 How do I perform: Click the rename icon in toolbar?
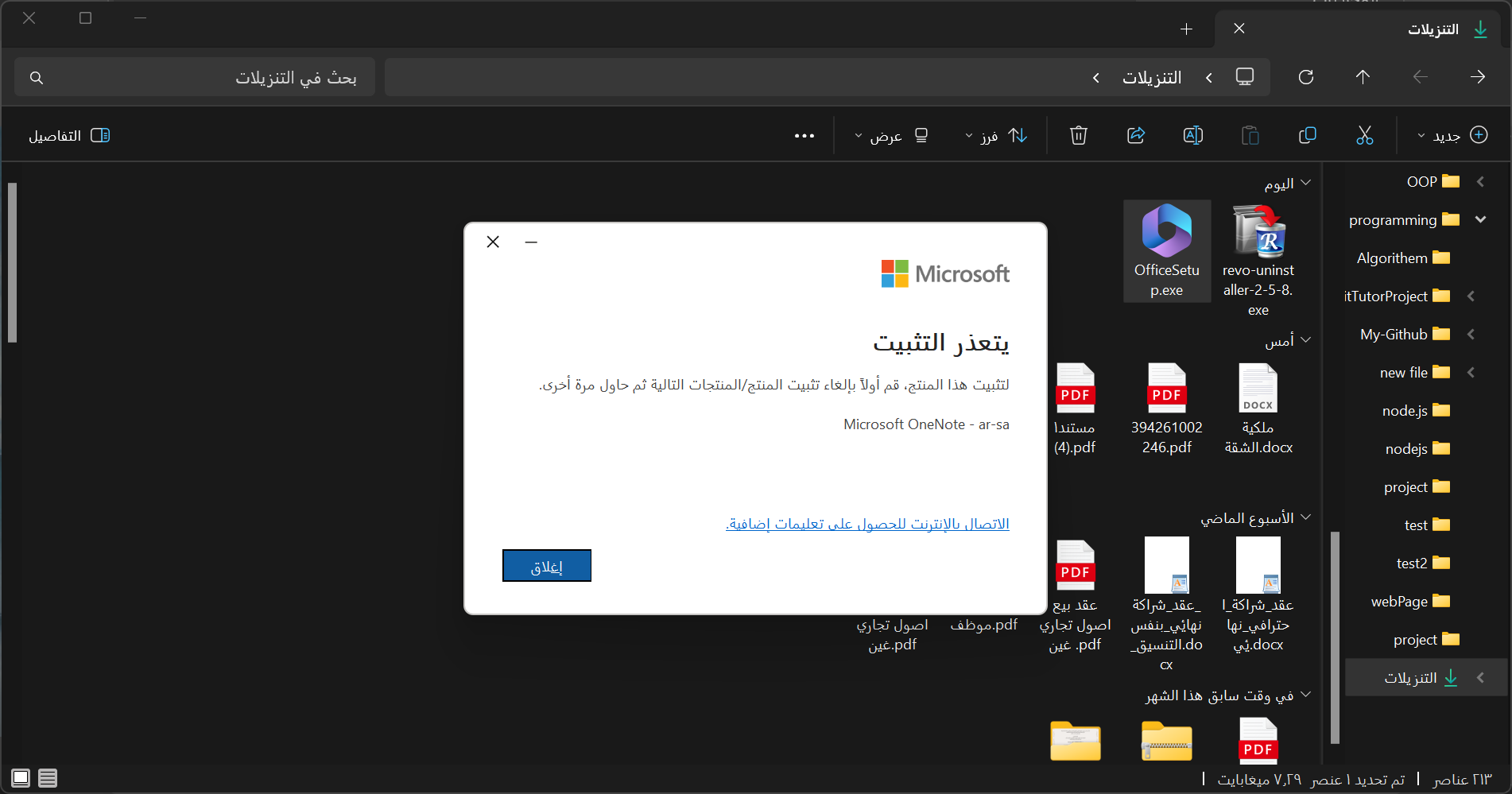pos(1192,136)
